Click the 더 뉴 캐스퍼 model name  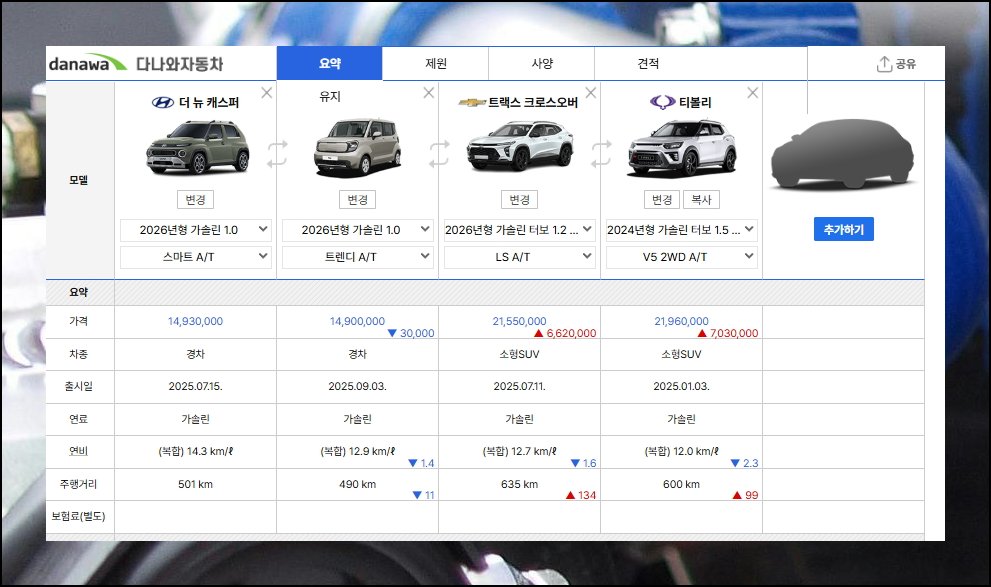(209, 102)
